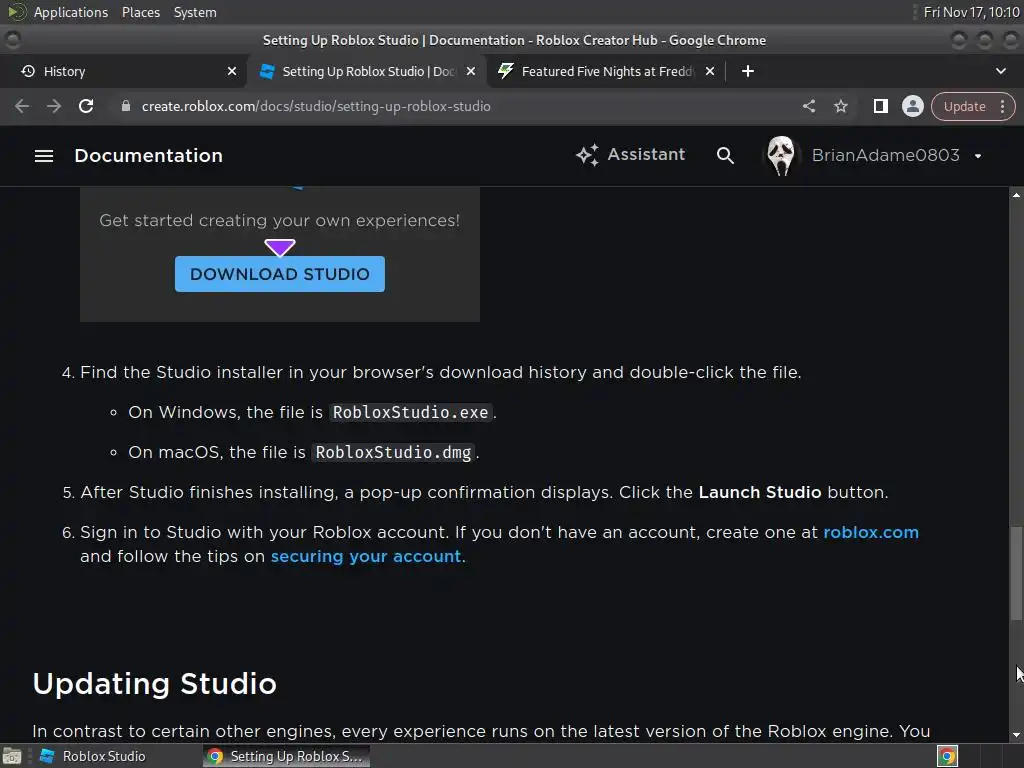1024x768 pixels.
Task: Click the RobloxStudio.dmg code text
Action: (x=393, y=453)
